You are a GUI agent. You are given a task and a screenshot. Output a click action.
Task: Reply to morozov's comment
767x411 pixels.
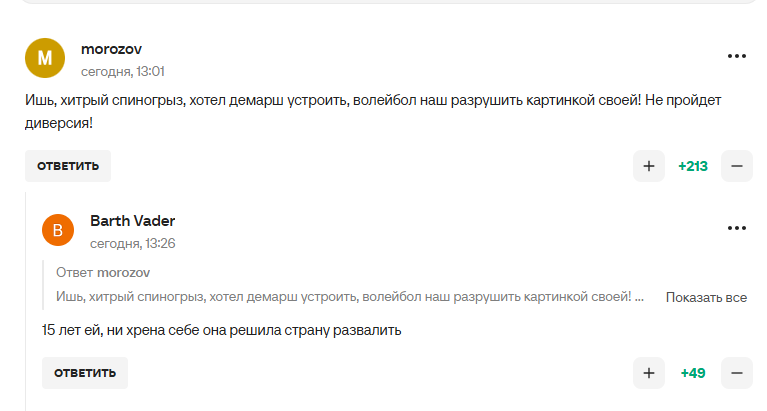tap(68, 166)
